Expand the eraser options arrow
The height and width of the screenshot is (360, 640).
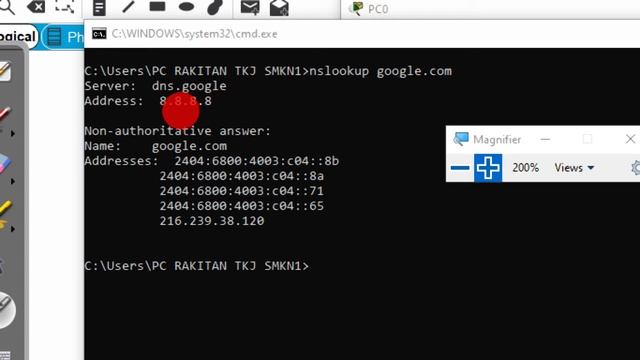pos(13,181)
